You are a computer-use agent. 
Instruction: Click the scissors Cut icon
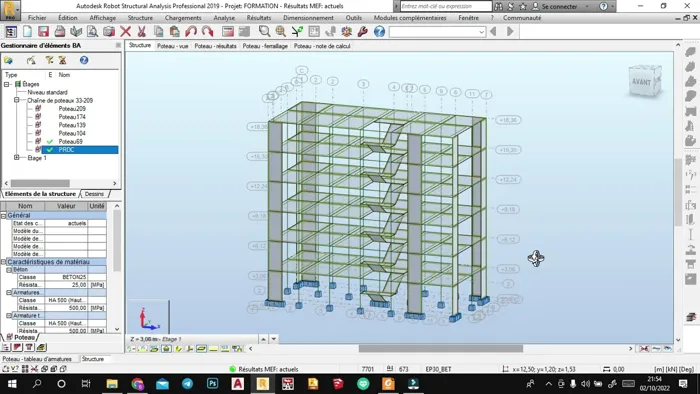click(142, 31)
